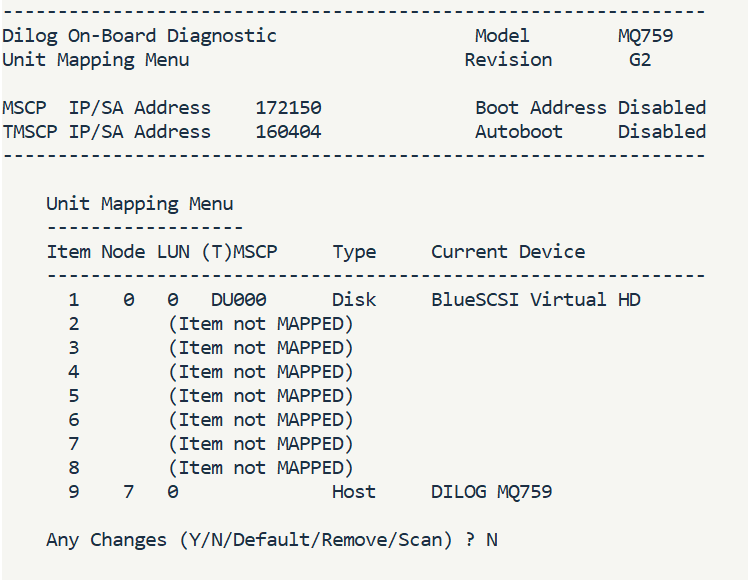Click the Any Changes prompt answer N

pos(492,540)
